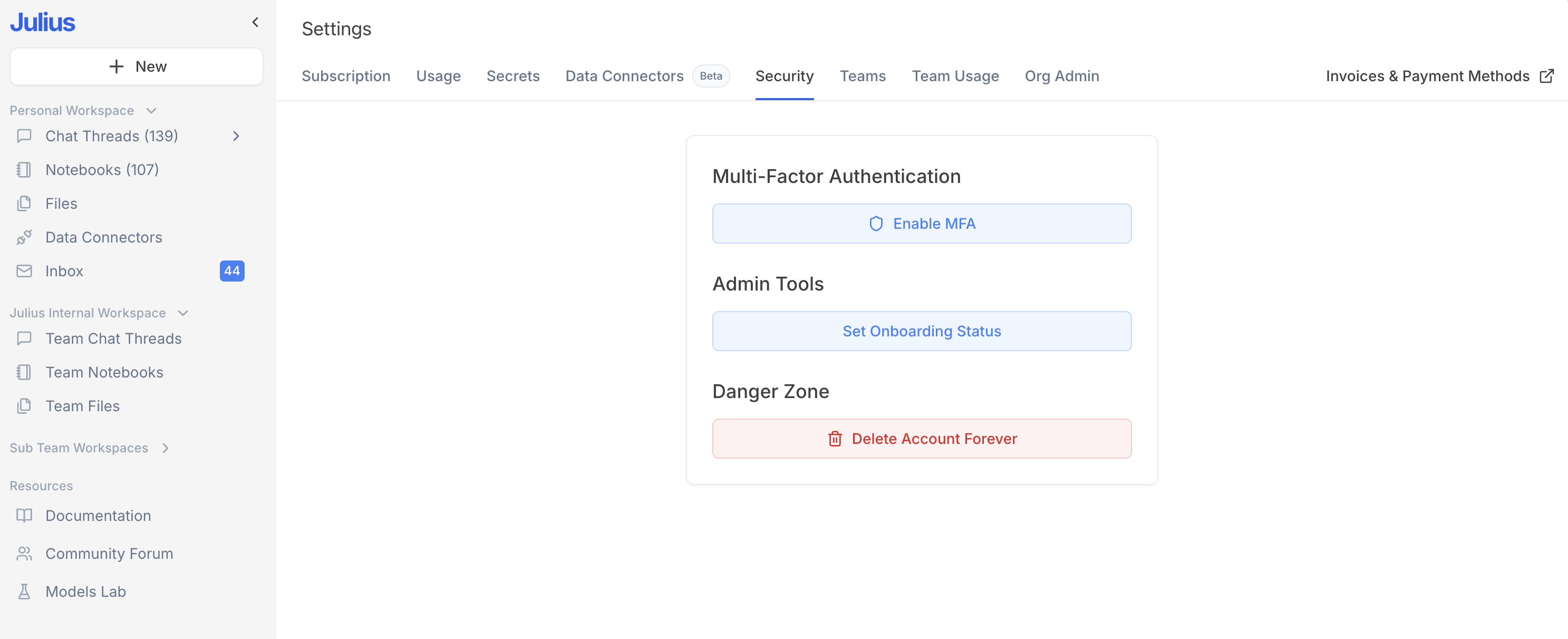Collapse the sidebar with the left chevron
This screenshot has width=1568, height=639.
[255, 23]
